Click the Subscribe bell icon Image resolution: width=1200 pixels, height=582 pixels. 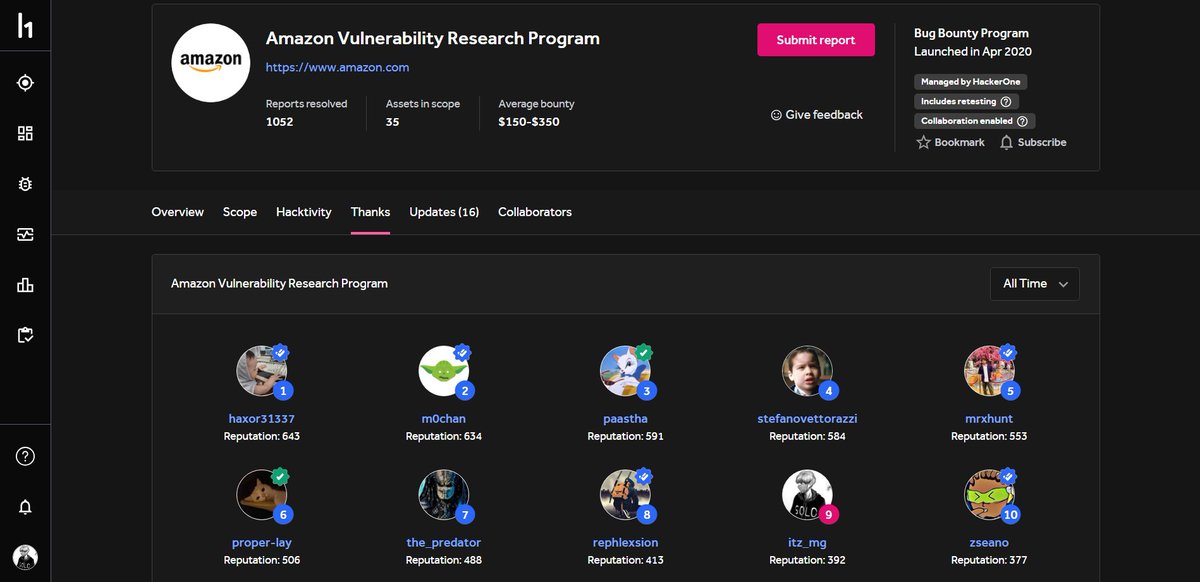tap(1006, 142)
